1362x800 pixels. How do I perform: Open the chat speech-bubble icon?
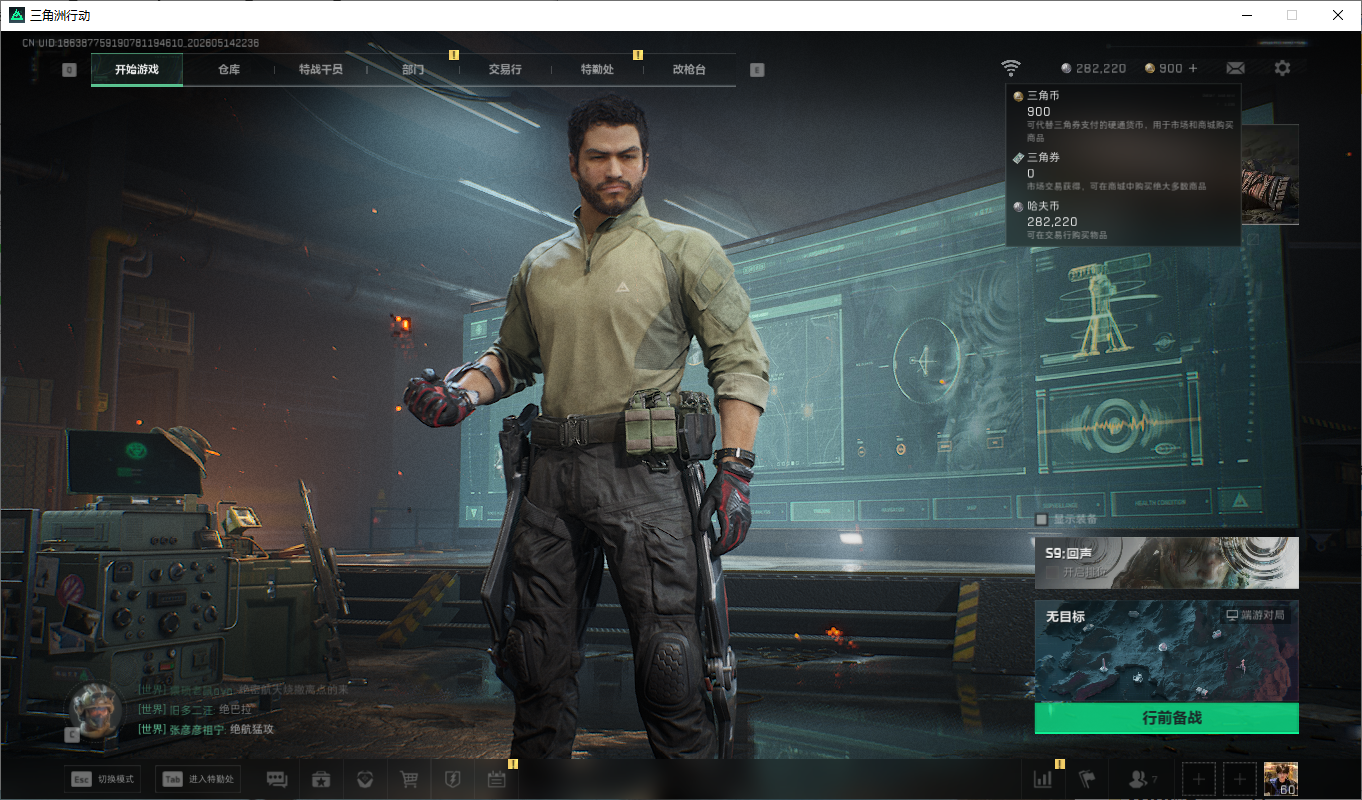point(277,780)
